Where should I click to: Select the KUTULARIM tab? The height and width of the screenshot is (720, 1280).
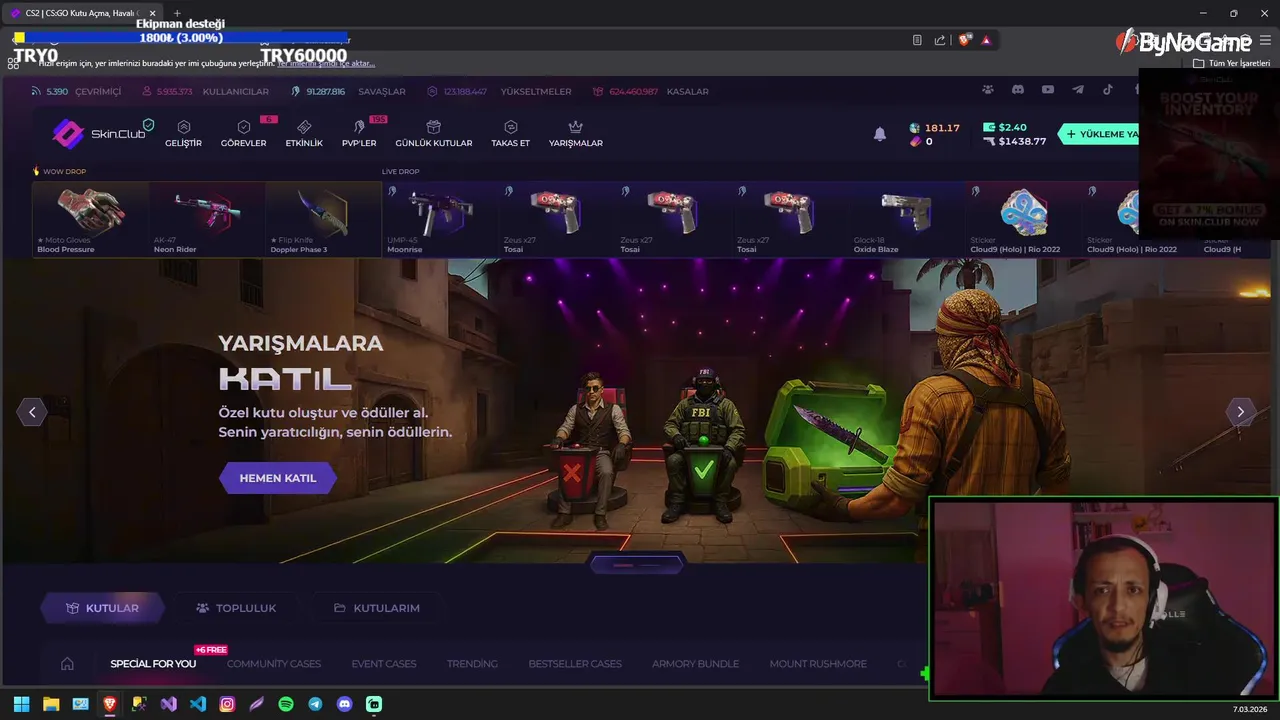click(x=376, y=608)
